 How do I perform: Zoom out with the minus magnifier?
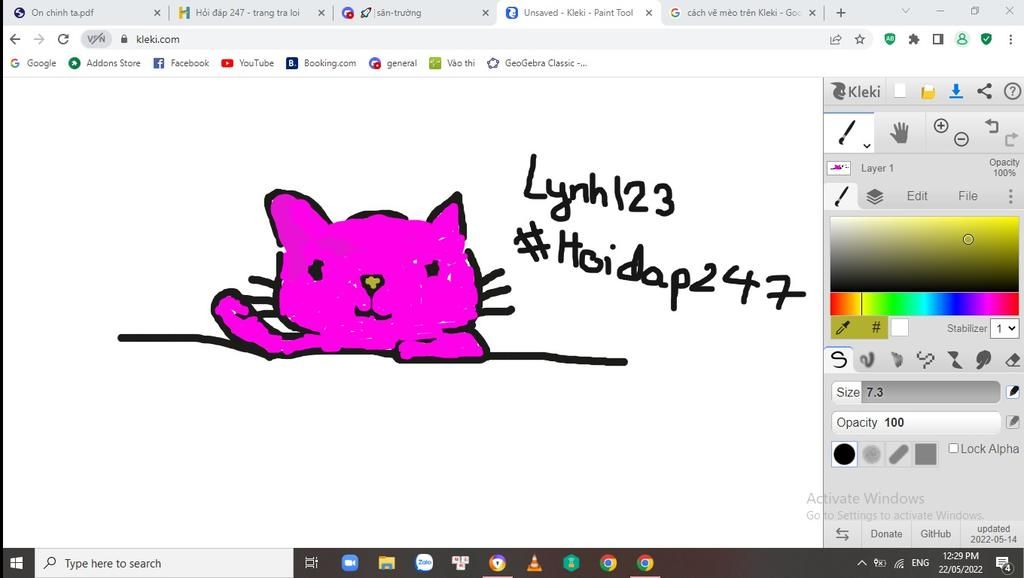(961, 138)
